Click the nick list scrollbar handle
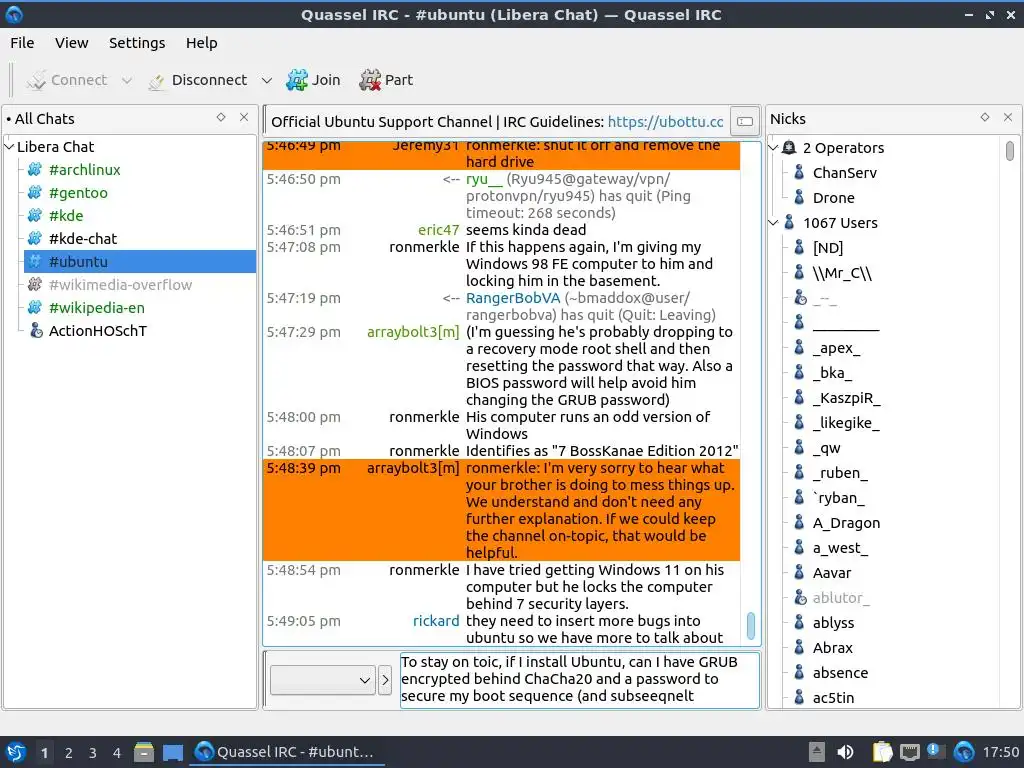This screenshot has height=768, width=1024. [x=1010, y=151]
